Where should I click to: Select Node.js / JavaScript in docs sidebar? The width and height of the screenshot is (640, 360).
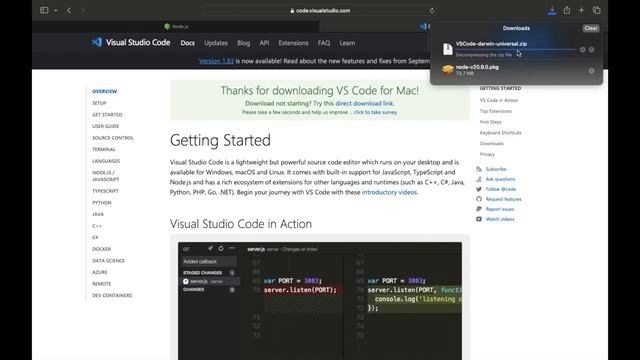(106, 176)
